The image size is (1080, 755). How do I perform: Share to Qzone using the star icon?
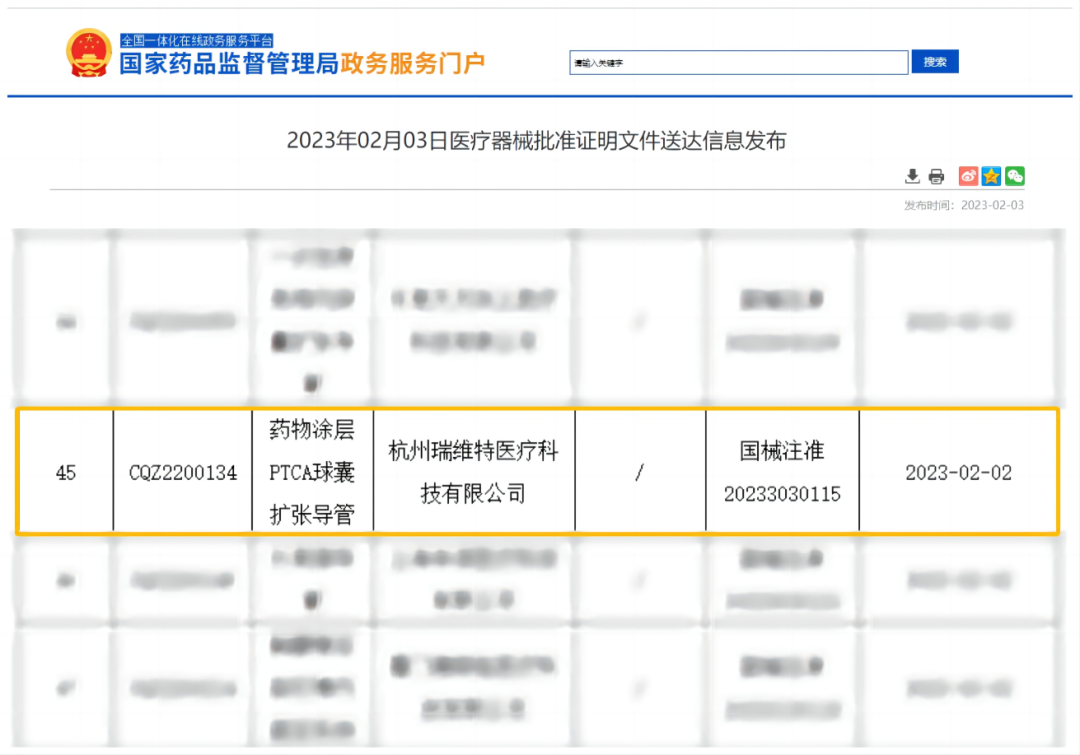click(991, 176)
